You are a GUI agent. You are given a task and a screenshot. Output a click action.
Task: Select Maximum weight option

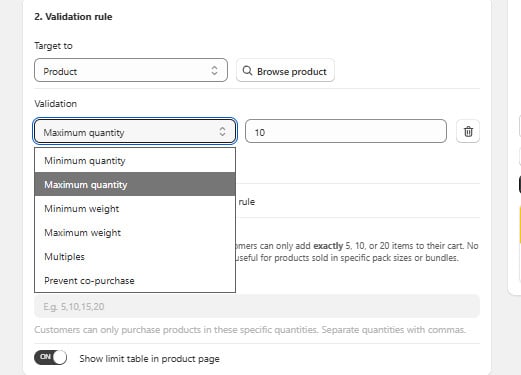pos(135,232)
